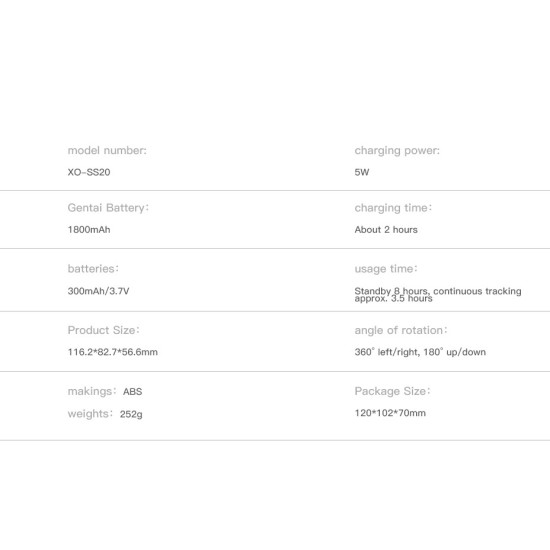The image size is (550, 550).
Task: Select the 300mAh/3.7V value
Action: 98,291
